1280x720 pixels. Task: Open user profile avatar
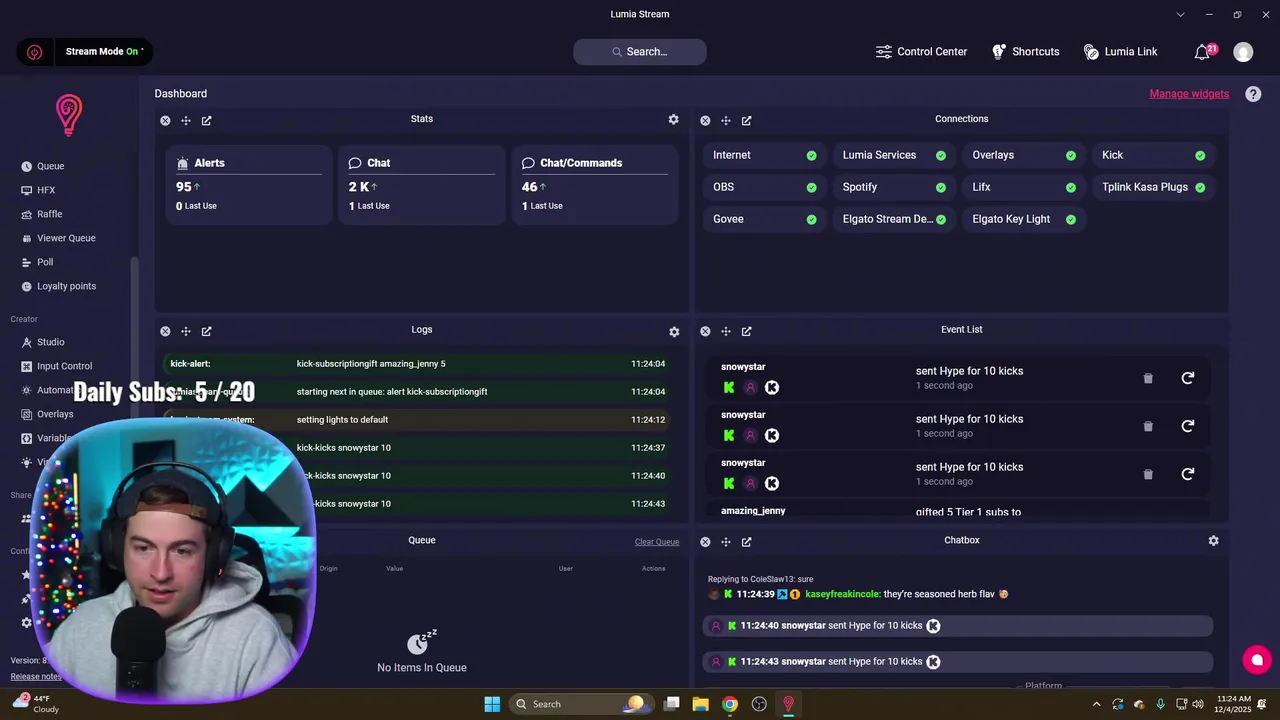(1243, 52)
